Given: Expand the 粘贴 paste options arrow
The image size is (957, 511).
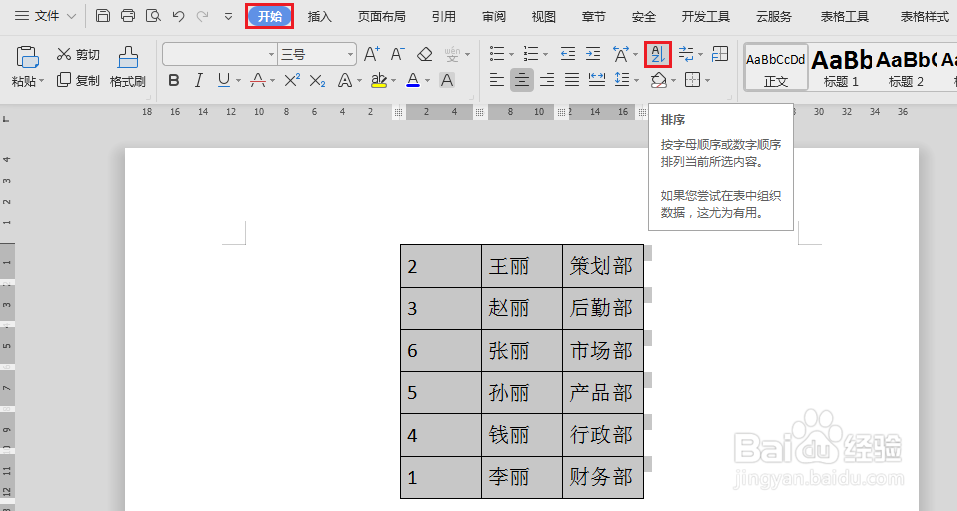Looking at the screenshot, I should click(x=42, y=81).
